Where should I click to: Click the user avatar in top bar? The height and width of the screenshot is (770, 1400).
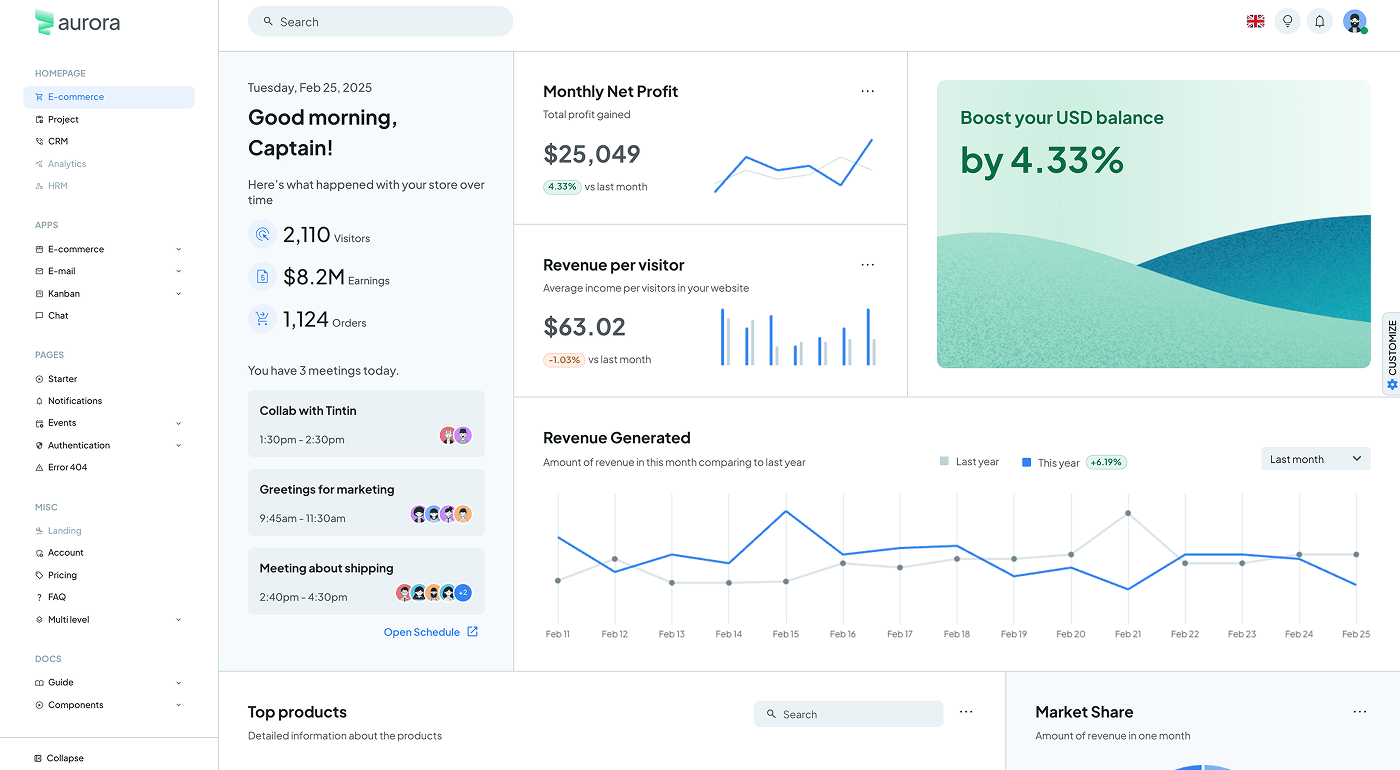coord(1354,21)
